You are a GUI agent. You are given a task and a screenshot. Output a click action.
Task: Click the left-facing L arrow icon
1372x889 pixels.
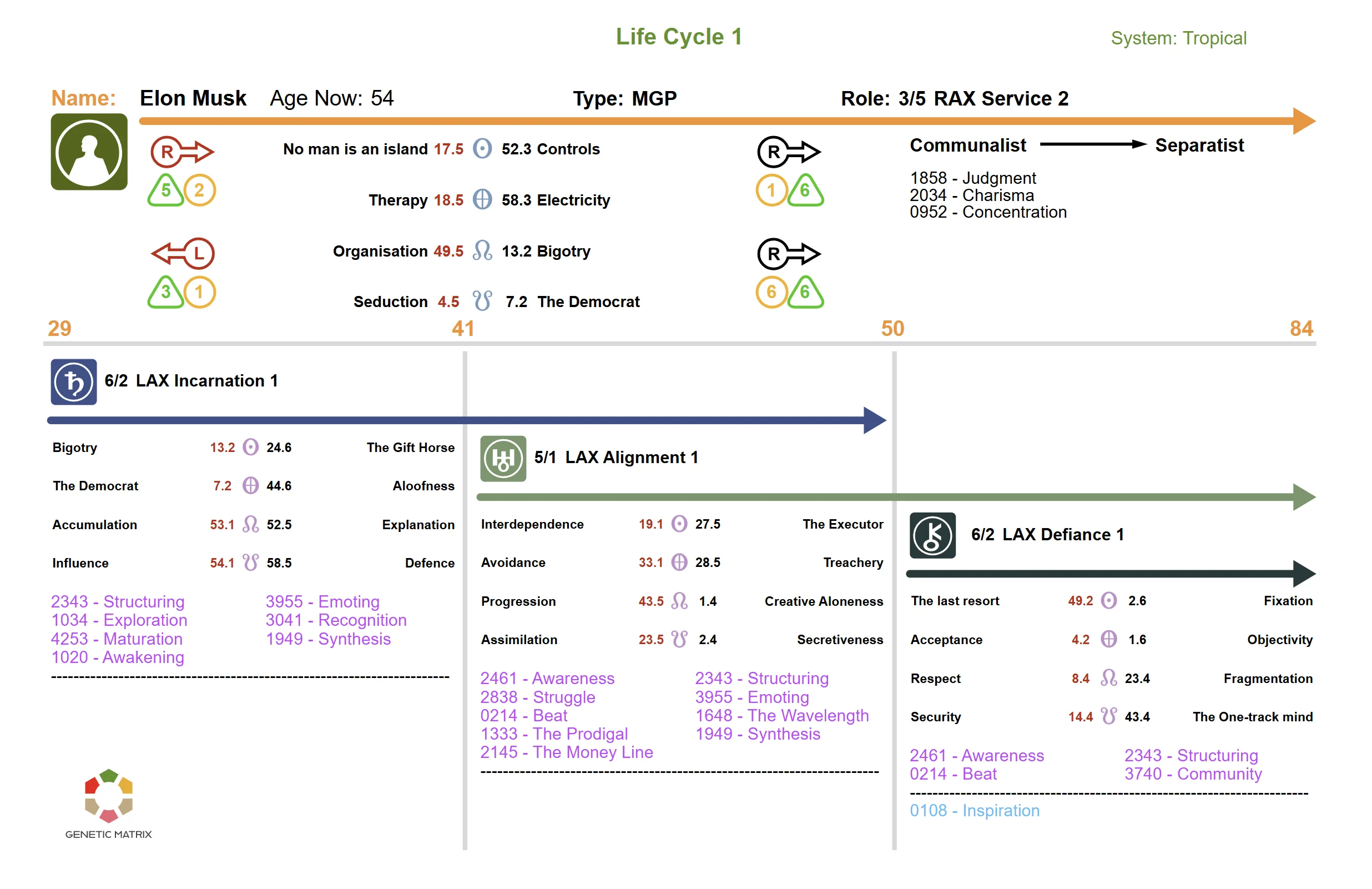click(181, 252)
